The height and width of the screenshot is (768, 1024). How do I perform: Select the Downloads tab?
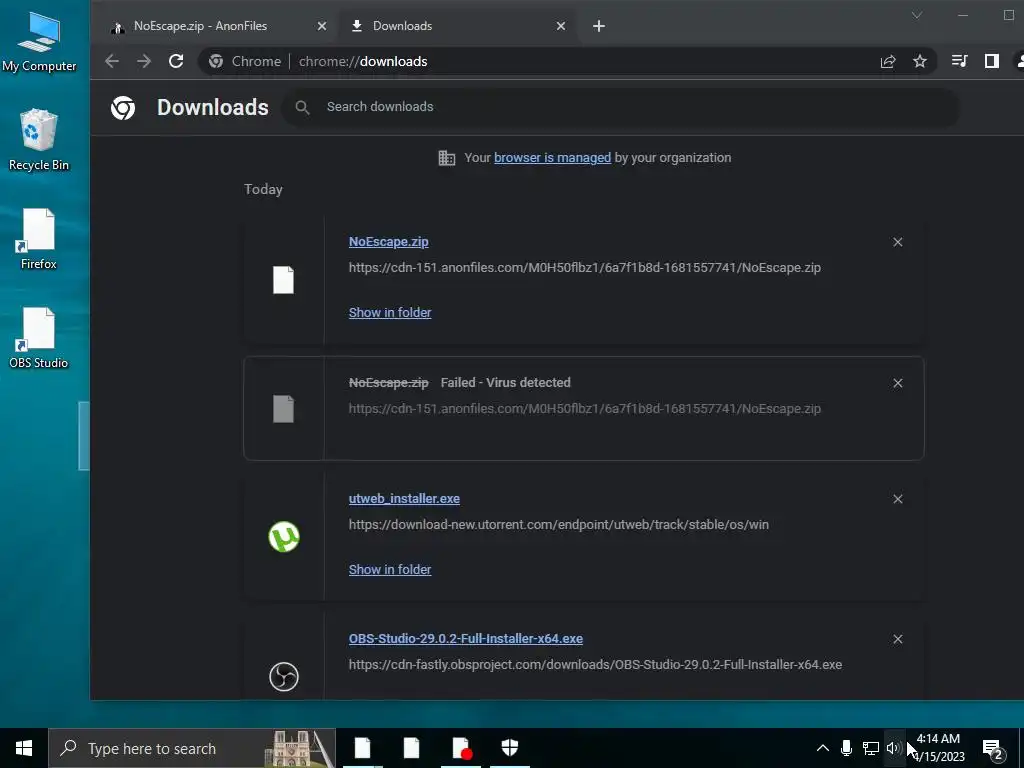tap(402, 26)
